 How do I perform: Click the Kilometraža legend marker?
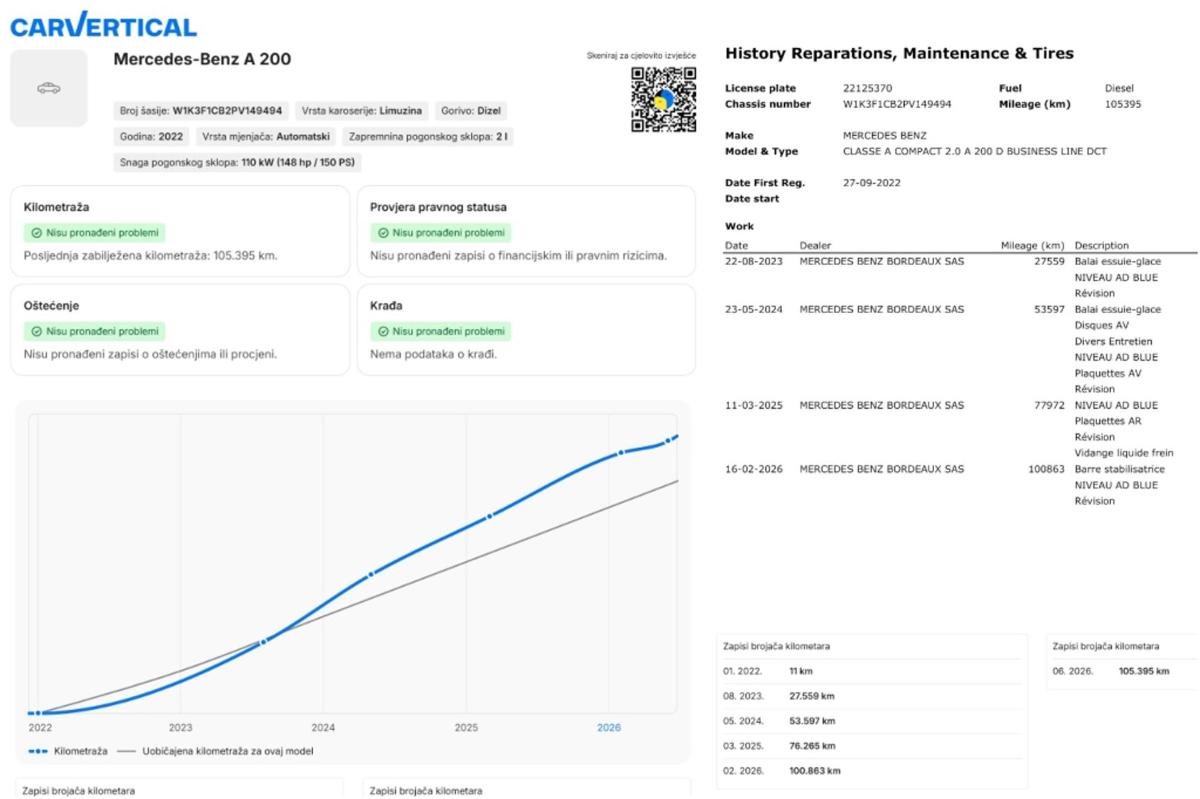click(x=38, y=750)
